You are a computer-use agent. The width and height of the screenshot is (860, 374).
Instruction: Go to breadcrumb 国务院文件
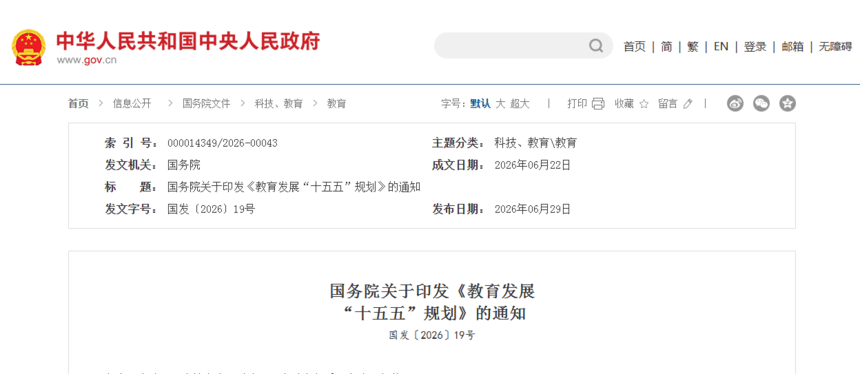tap(206, 104)
